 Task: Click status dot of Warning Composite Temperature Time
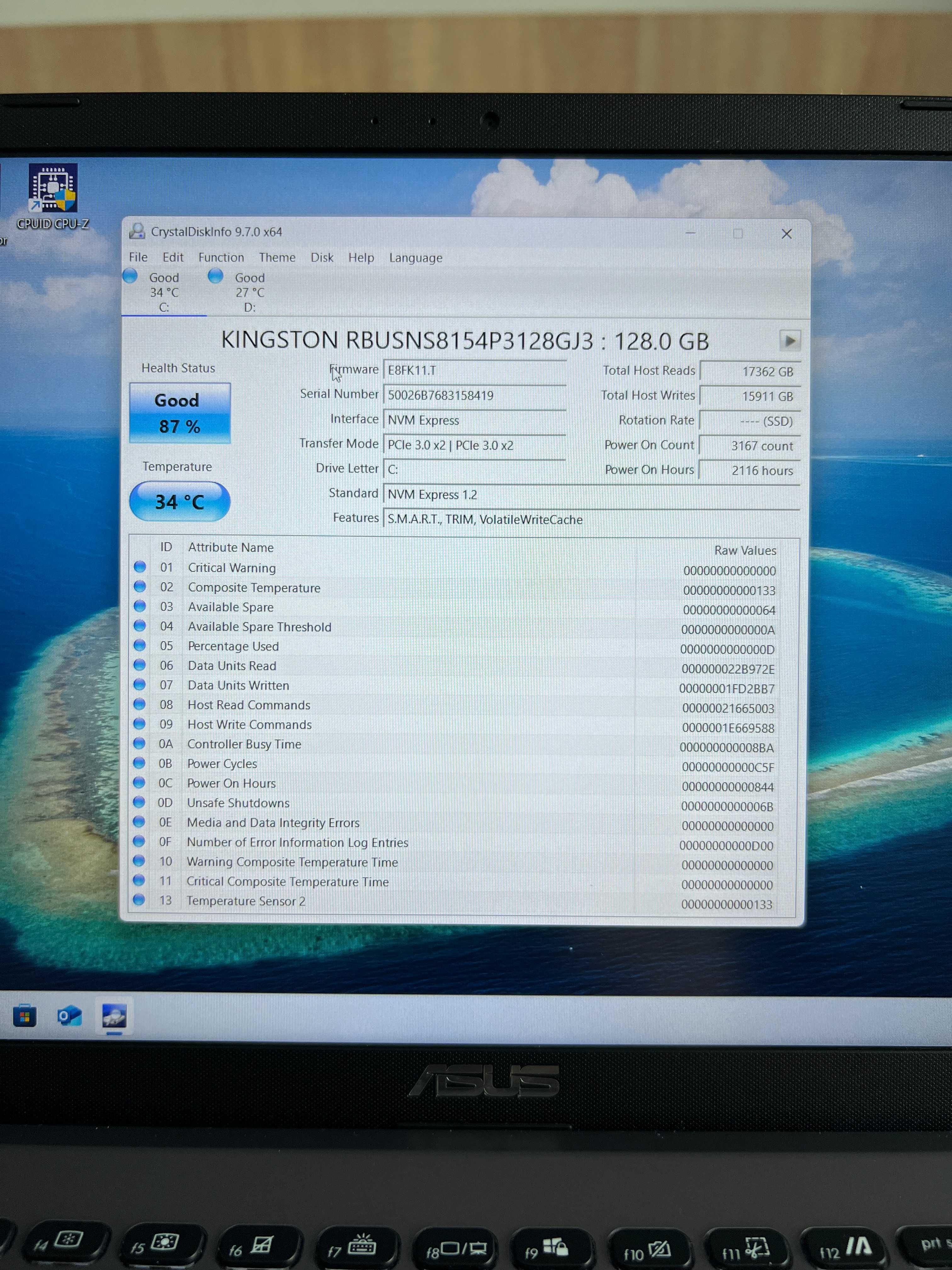139,860
